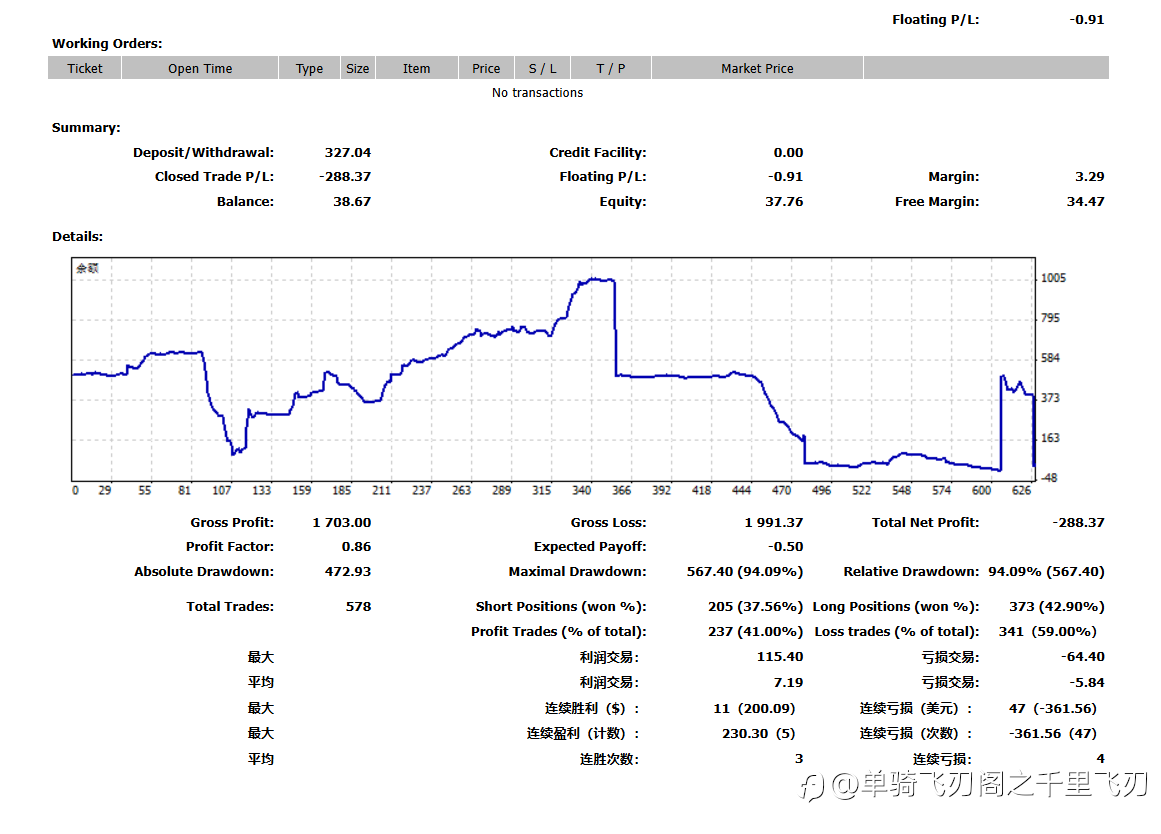Click the Total Net Profit label
Screen dimensions: 1161x834
point(926,522)
